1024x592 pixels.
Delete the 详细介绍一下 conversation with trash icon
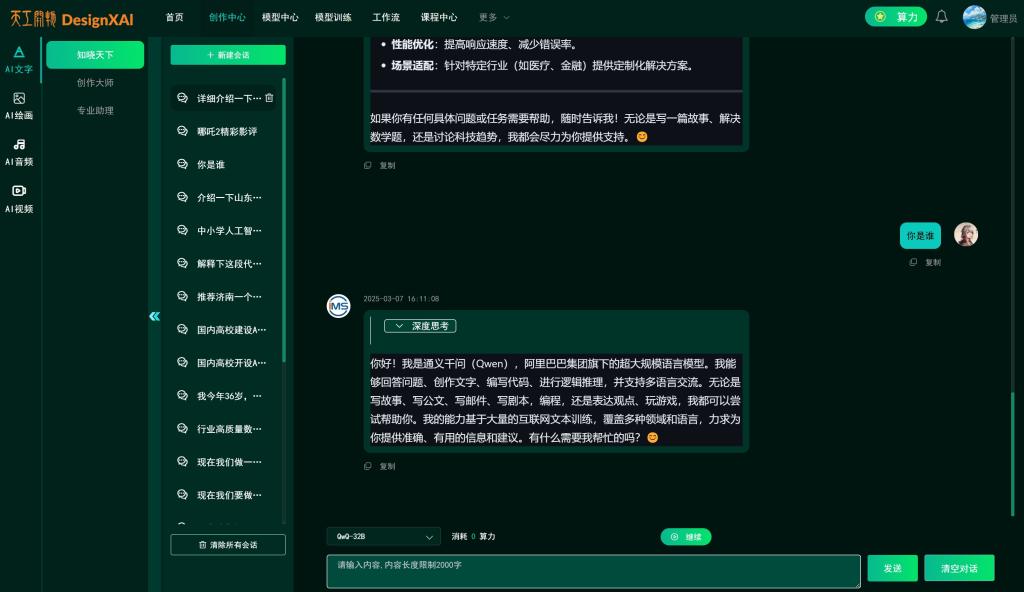click(x=269, y=98)
